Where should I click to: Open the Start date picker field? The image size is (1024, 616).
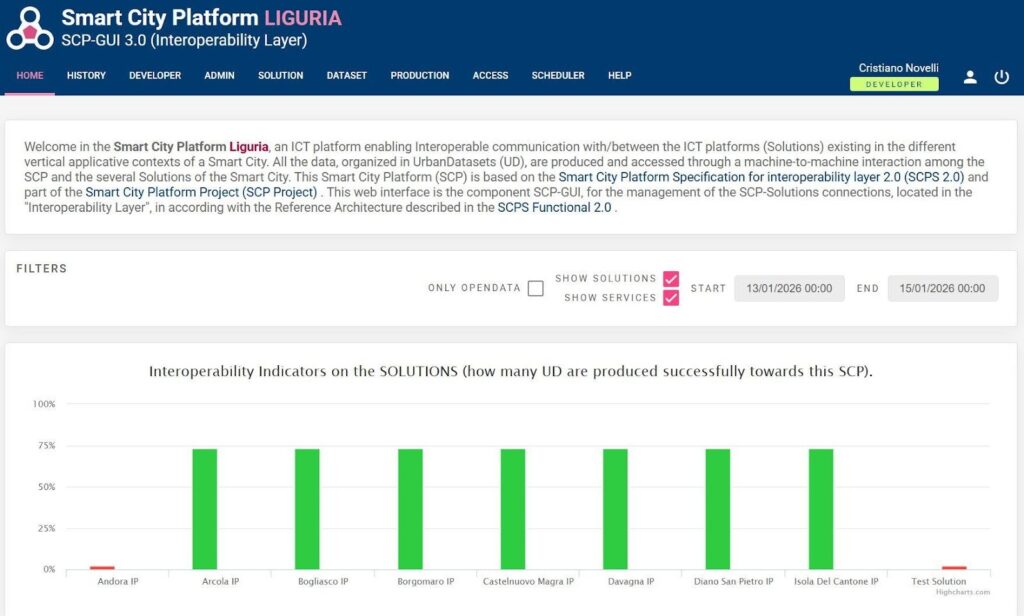pyautogui.click(x=789, y=288)
